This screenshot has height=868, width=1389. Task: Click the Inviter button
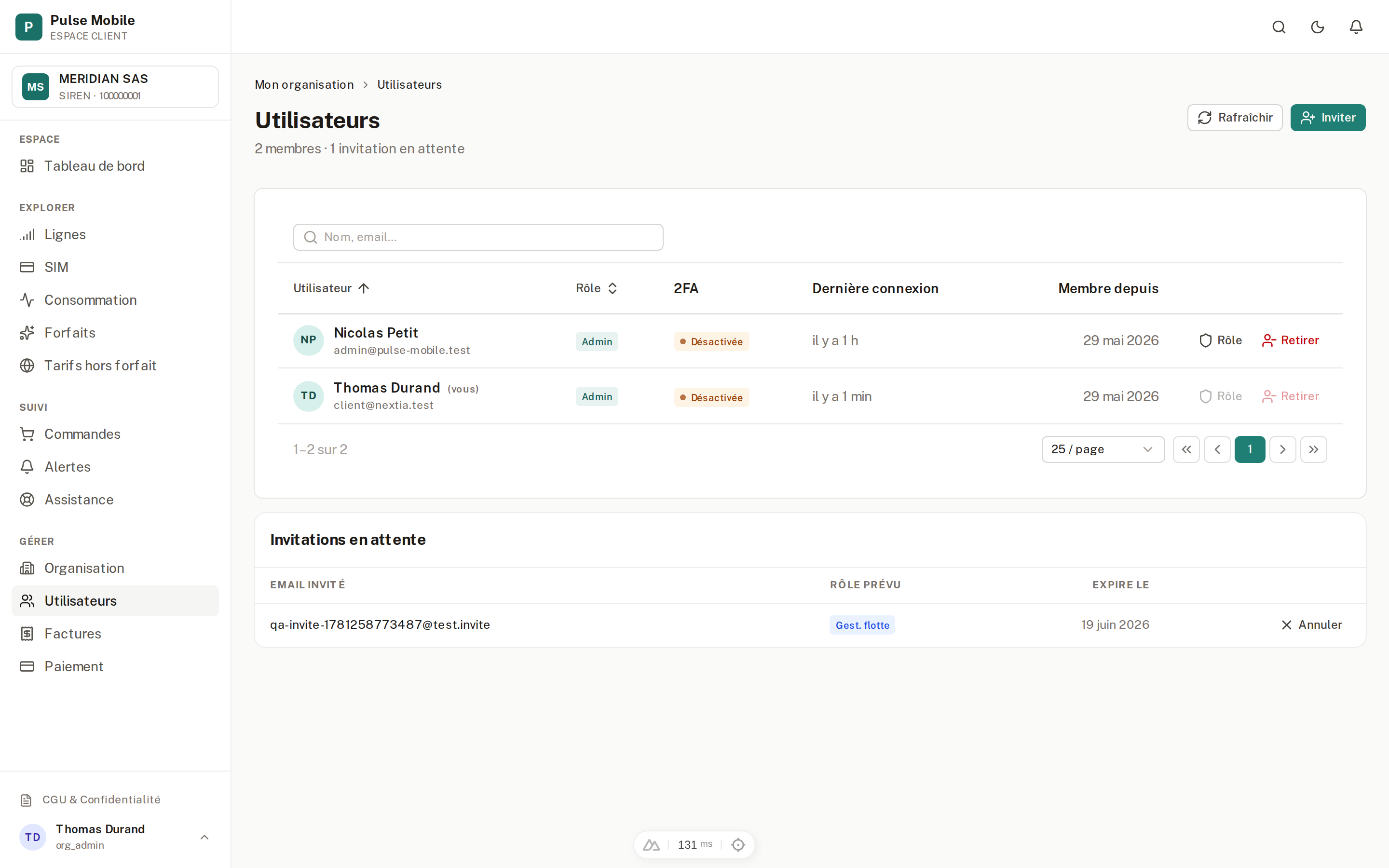click(1328, 118)
